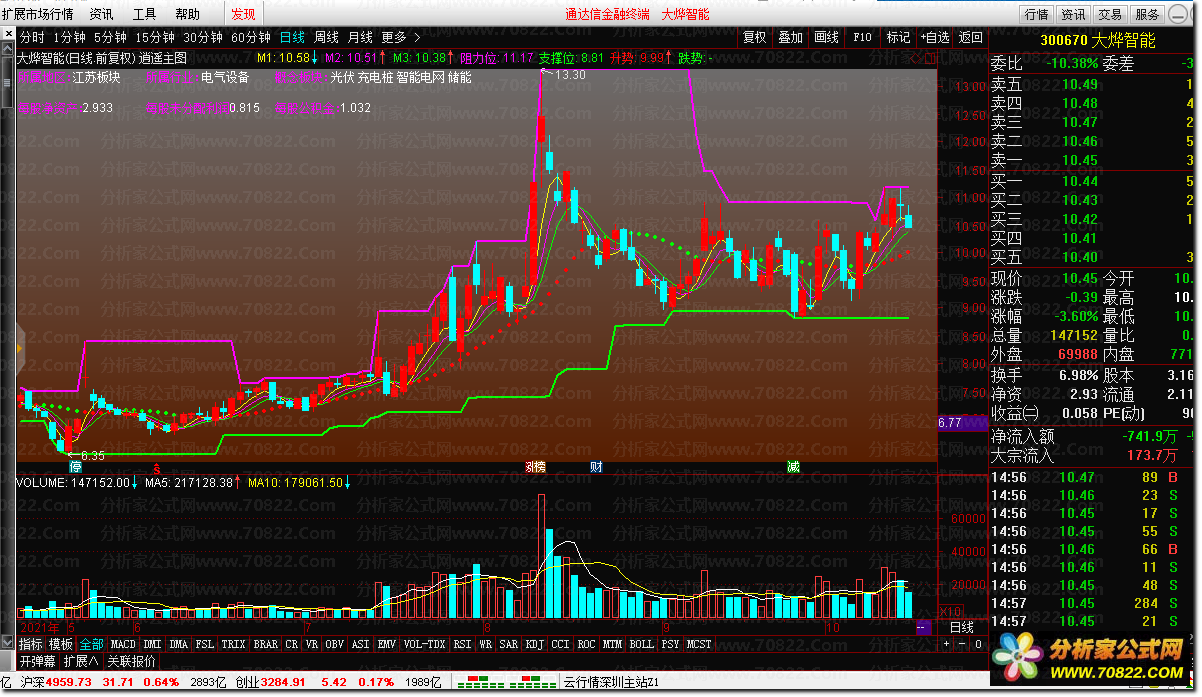This screenshot has height=697, width=1202.
Task: Click the 返回 back button
Action: pyautogui.click(x=970, y=37)
